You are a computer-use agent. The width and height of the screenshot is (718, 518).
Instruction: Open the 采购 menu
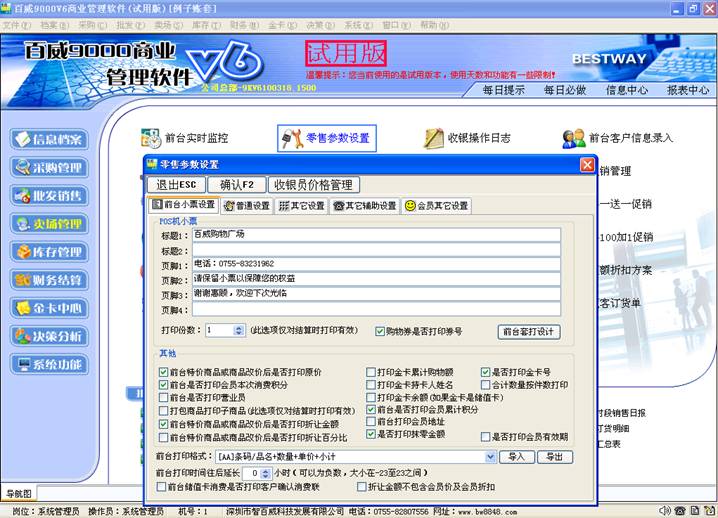[92, 25]
